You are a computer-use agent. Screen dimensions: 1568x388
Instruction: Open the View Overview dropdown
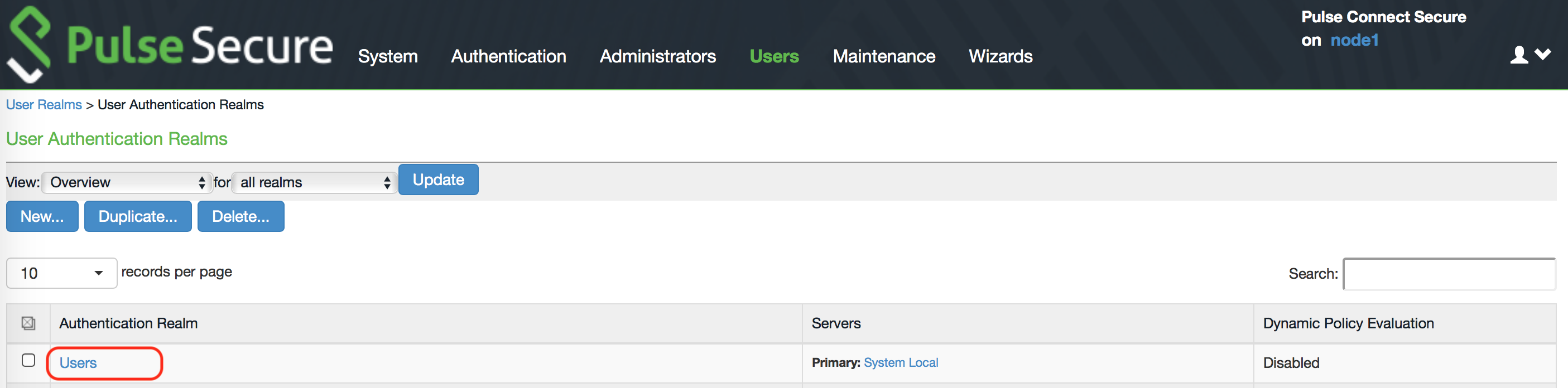(127, 182)
